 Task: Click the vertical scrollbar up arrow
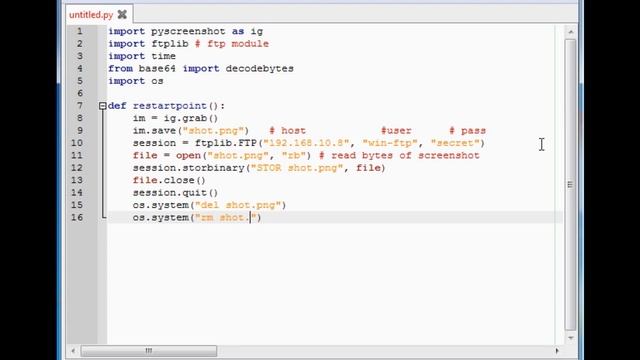click(x=571, y=31)
